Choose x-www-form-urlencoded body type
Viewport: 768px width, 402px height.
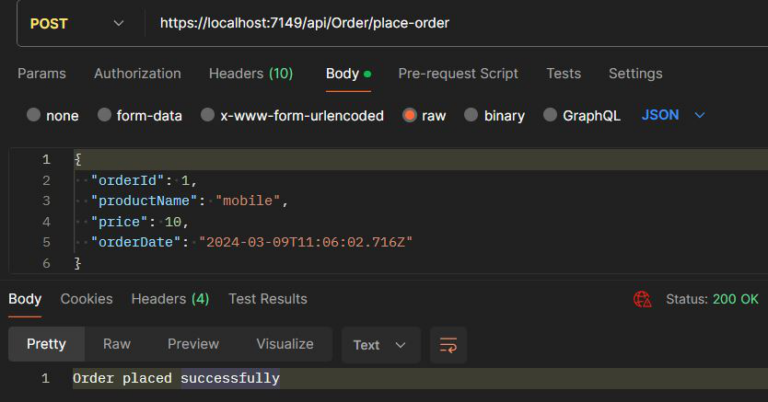(x=208, y=115)
